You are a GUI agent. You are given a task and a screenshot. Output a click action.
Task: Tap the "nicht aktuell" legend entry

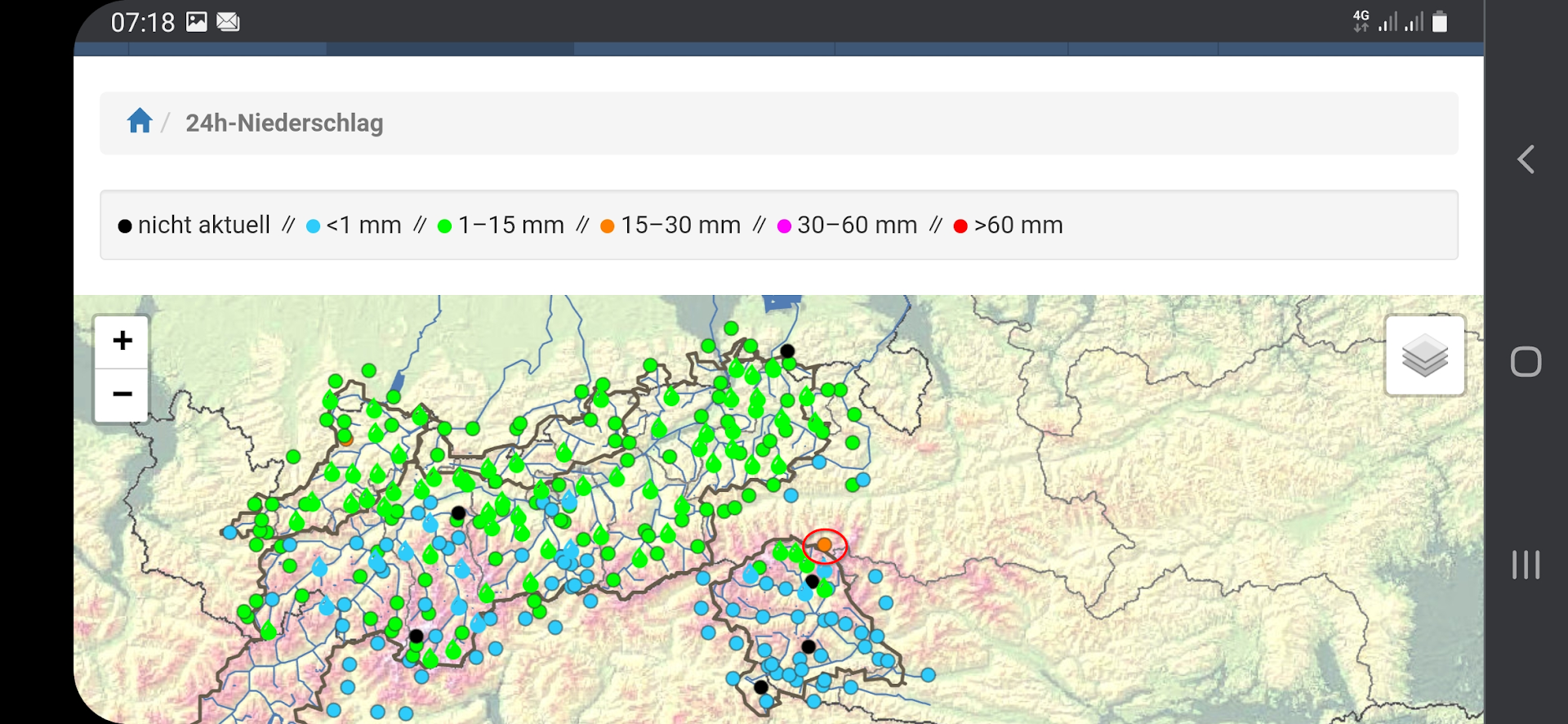click(194, 225)
